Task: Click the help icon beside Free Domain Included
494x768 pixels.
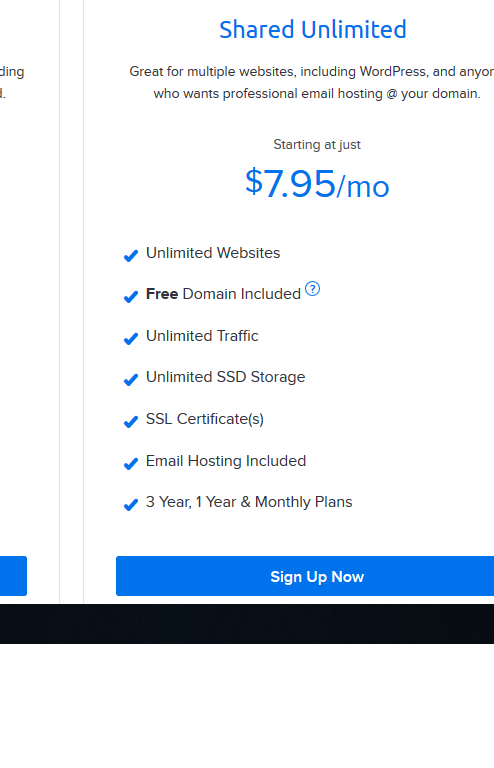Action: 312,289
